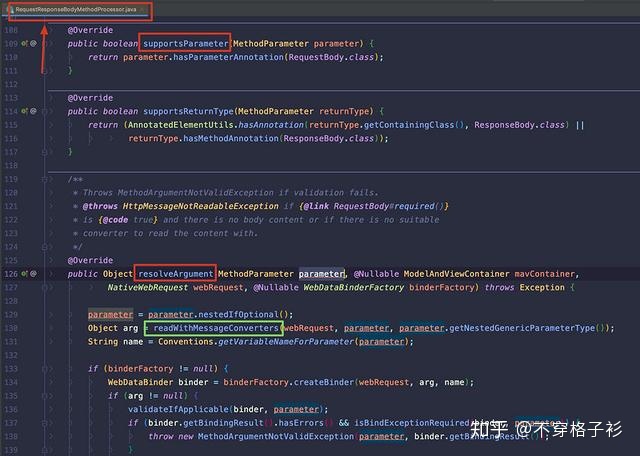The image size is (640, 456).
Task: Click hasParameterAnnotation in the return statement
Action: pyautogui.click(x=228, y=57)
